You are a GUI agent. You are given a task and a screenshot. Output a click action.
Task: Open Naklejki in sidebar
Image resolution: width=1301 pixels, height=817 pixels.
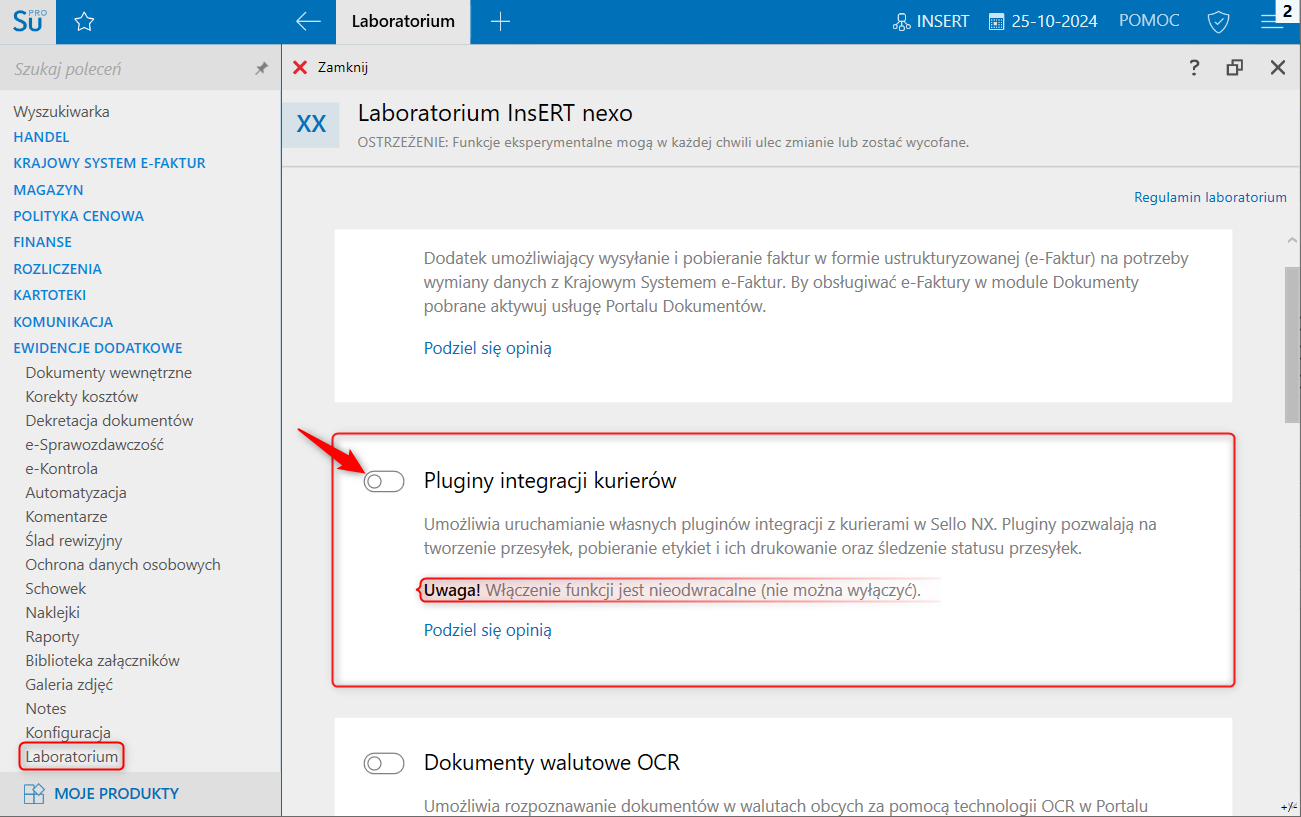tap(52, 613)
